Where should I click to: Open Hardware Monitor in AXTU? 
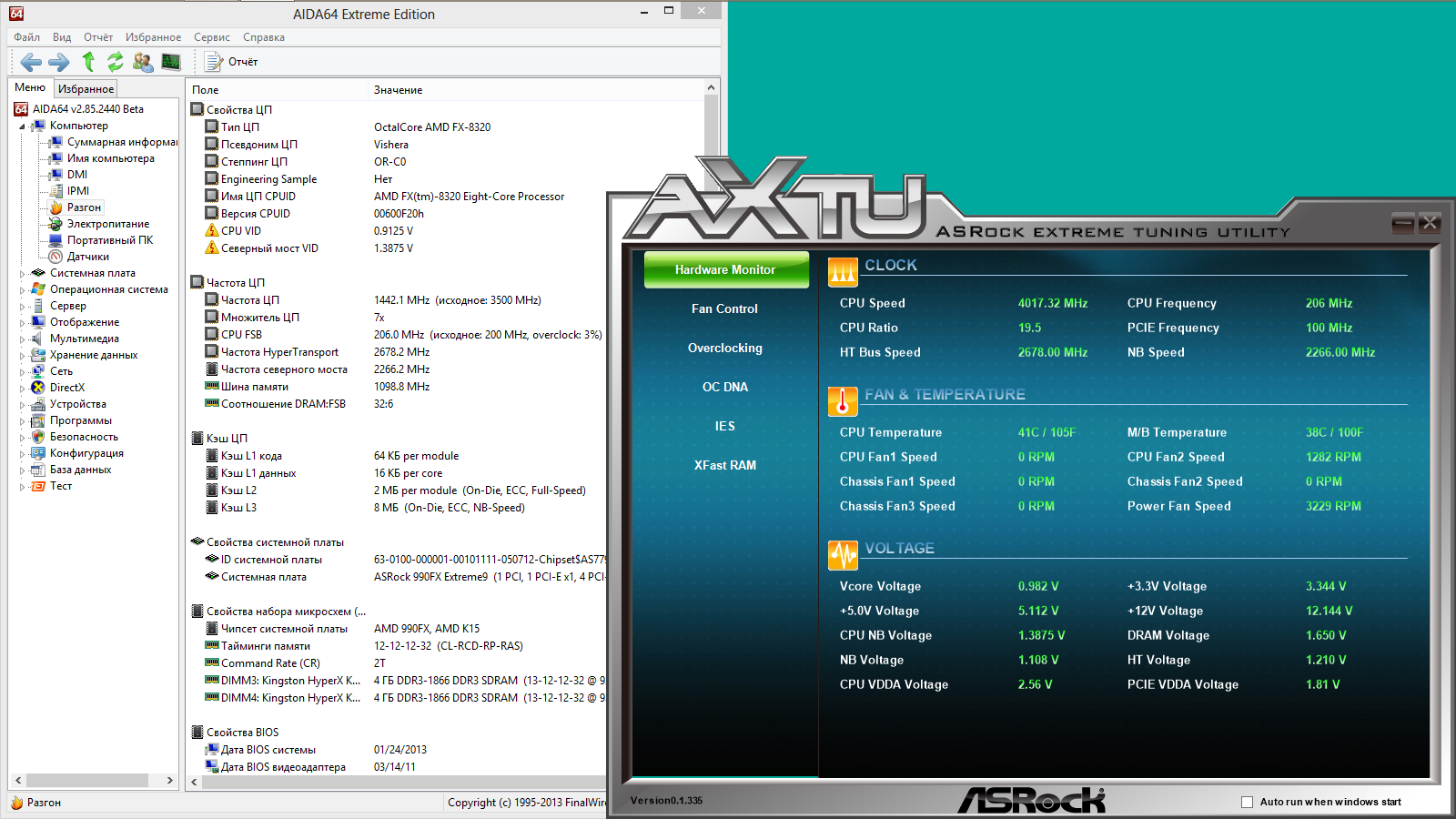(726, 269)
